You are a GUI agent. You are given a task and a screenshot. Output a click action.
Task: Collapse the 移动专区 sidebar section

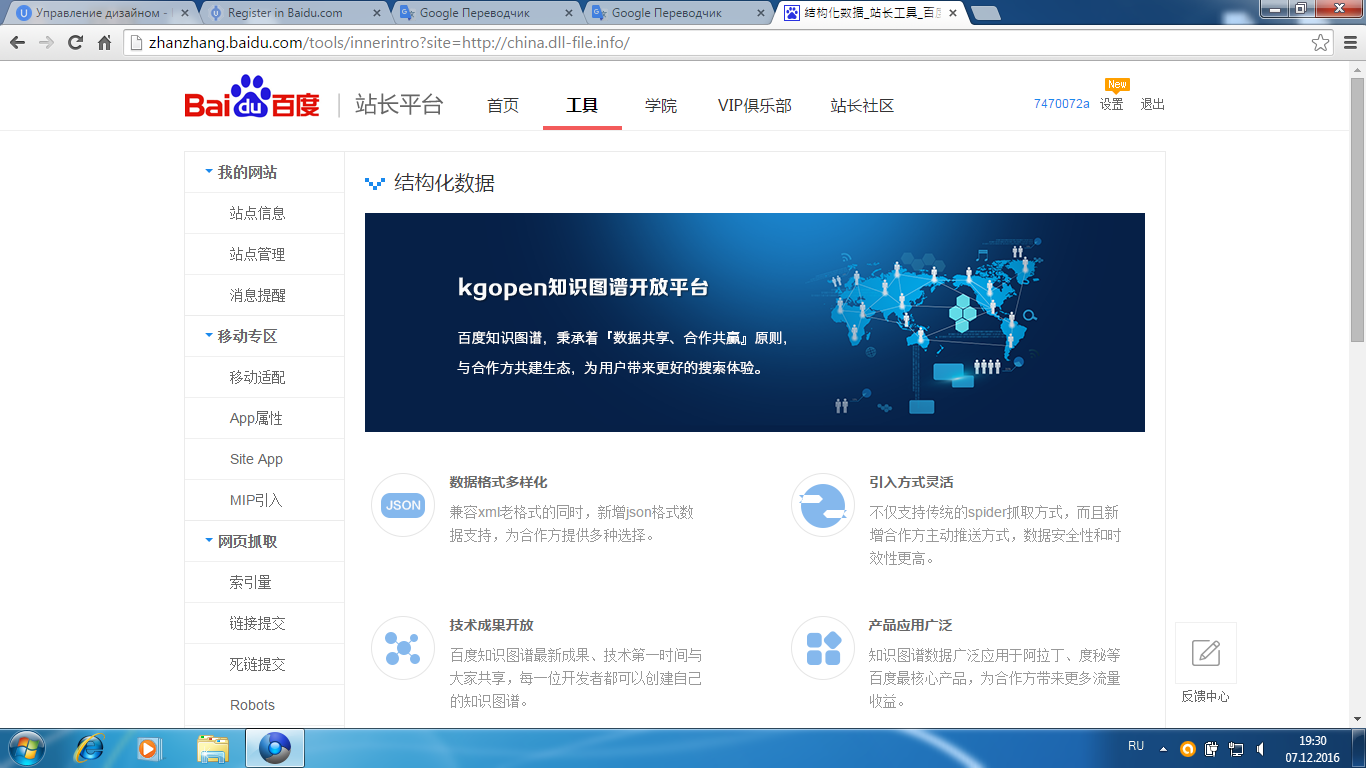click(209, 335)
